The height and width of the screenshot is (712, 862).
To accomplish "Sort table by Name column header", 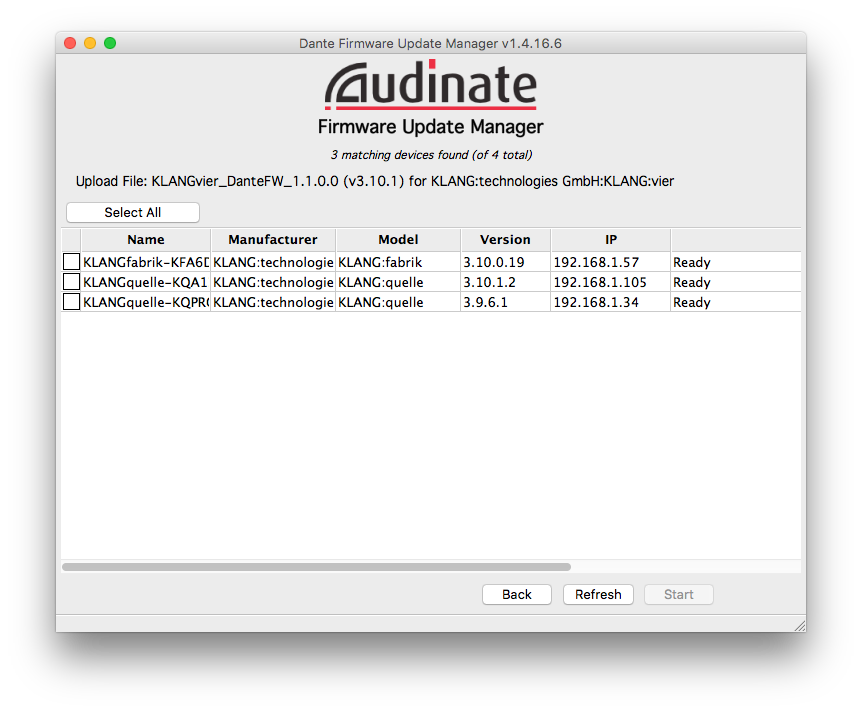I will tap(146, 240).
